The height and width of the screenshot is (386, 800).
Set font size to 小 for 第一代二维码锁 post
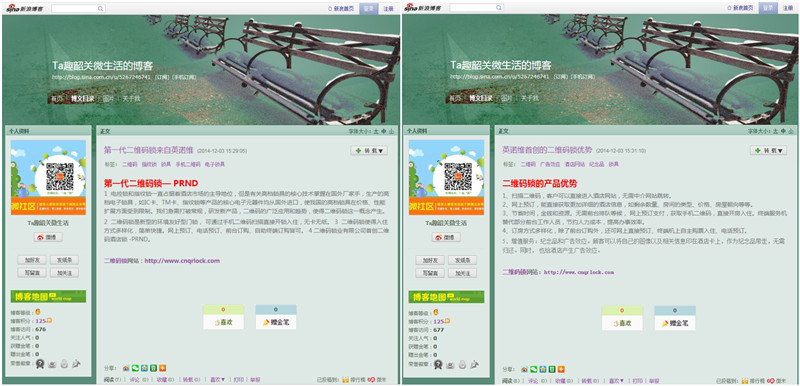pos(391,131)
